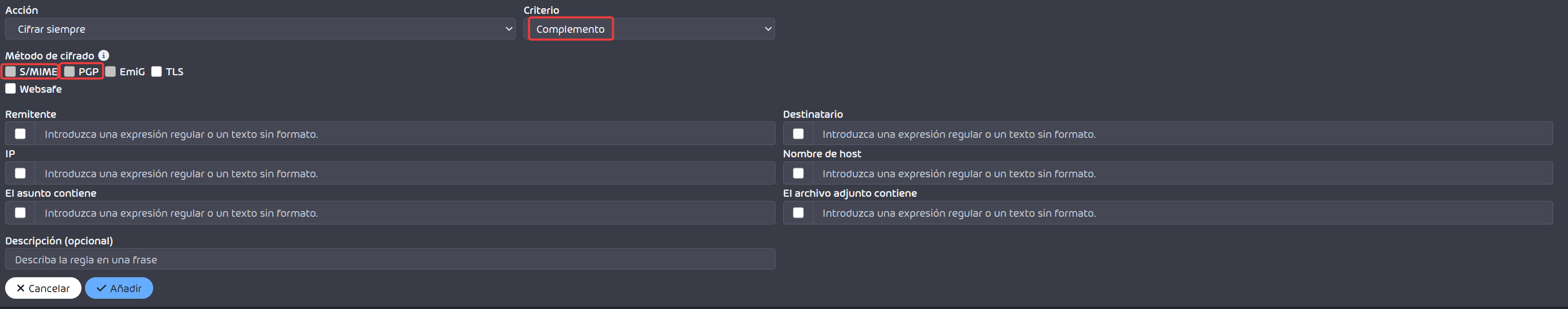
Task: Enable the Nombre de host checkbox
Action: click(798, 173)
